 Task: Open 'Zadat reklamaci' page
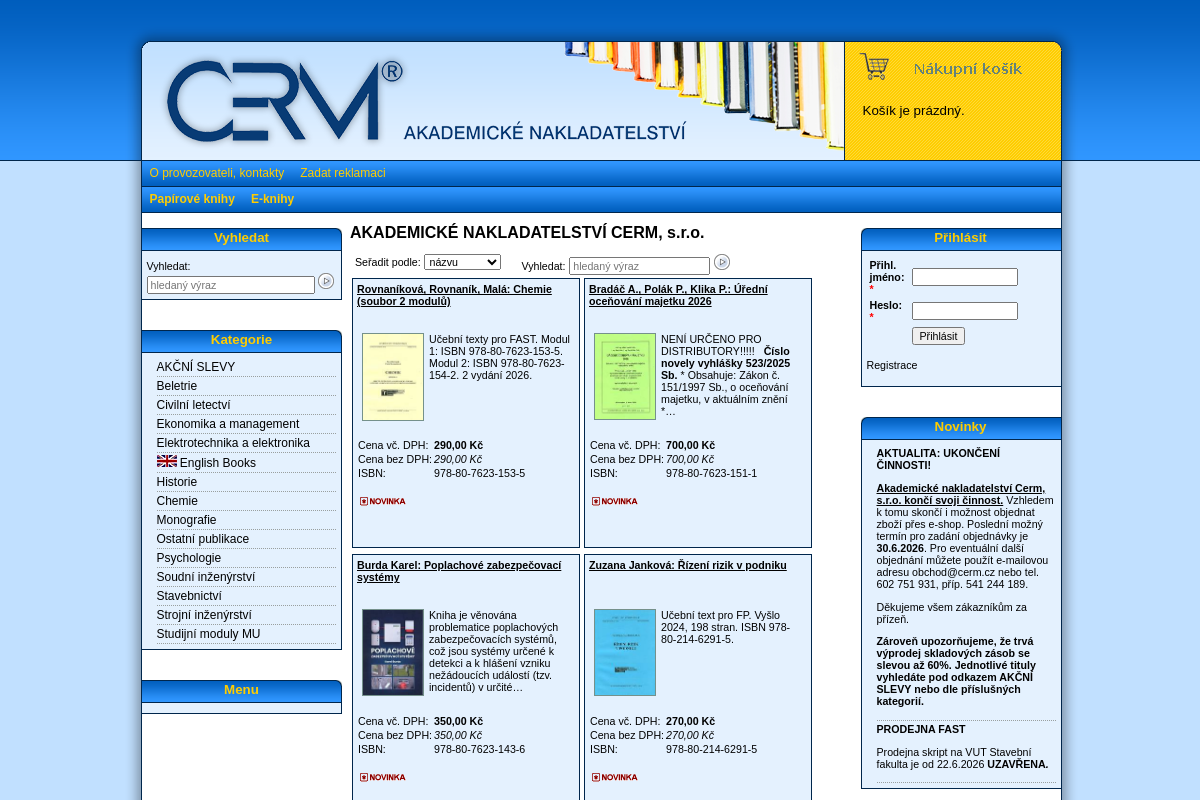point(343,173)
